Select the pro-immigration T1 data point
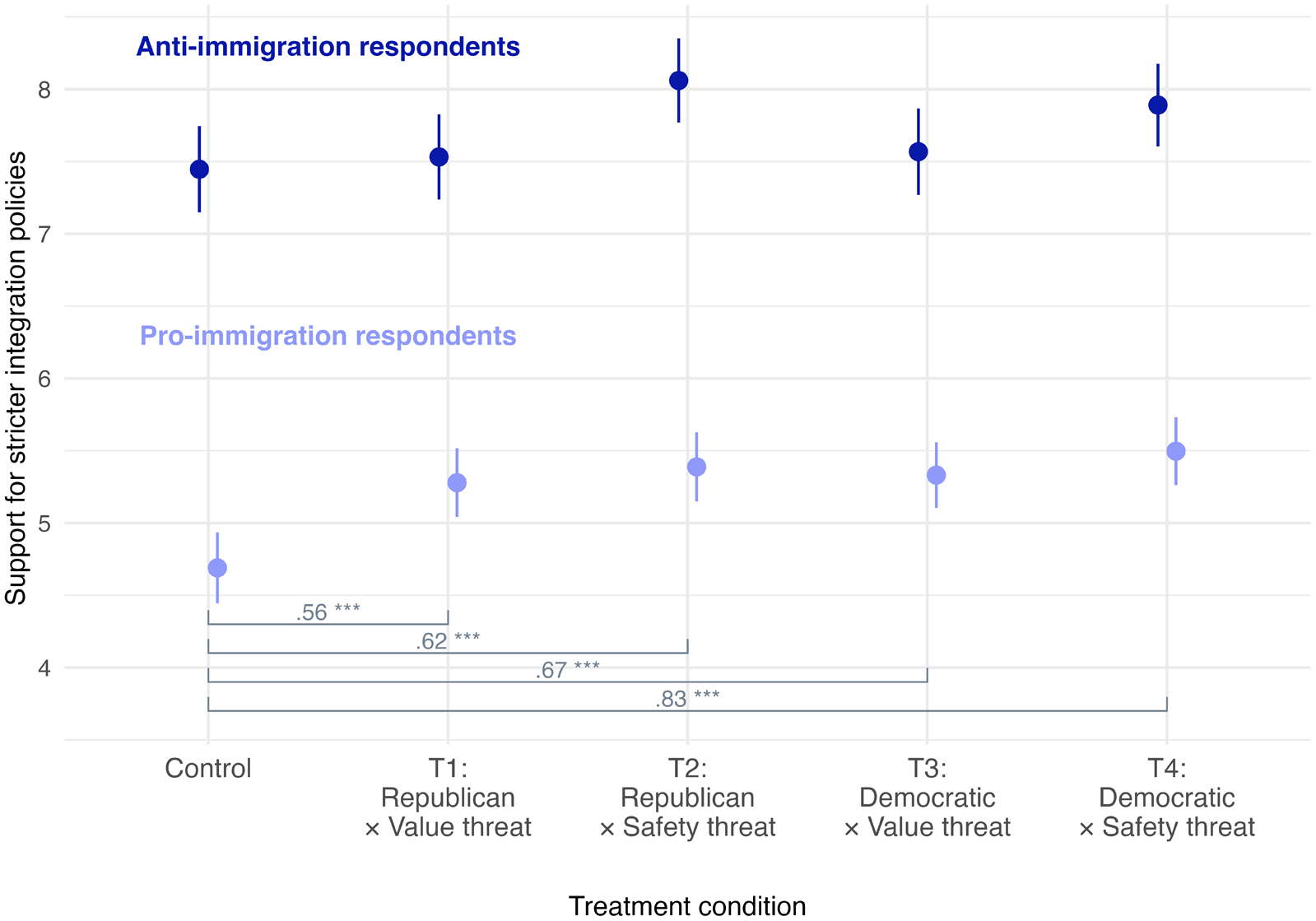Image resolution: width=1316 pixels, height=921 pixels. click(457, 483)
